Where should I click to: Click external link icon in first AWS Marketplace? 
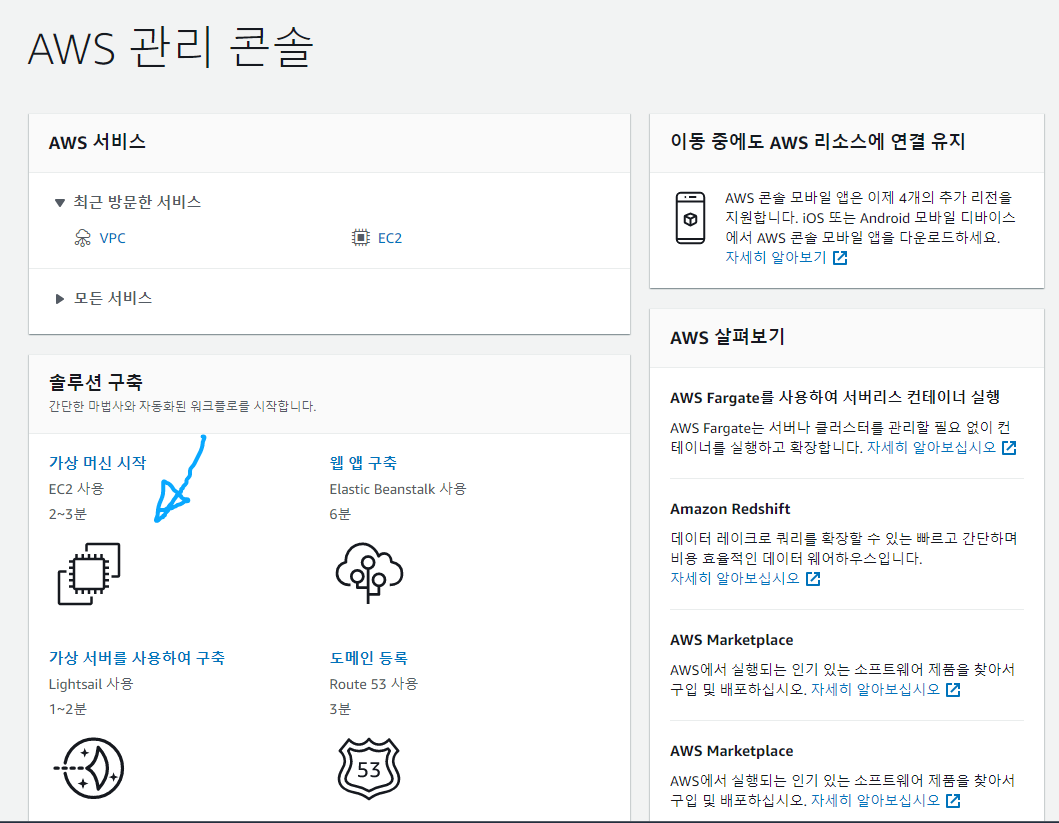(x=953, y=689)
